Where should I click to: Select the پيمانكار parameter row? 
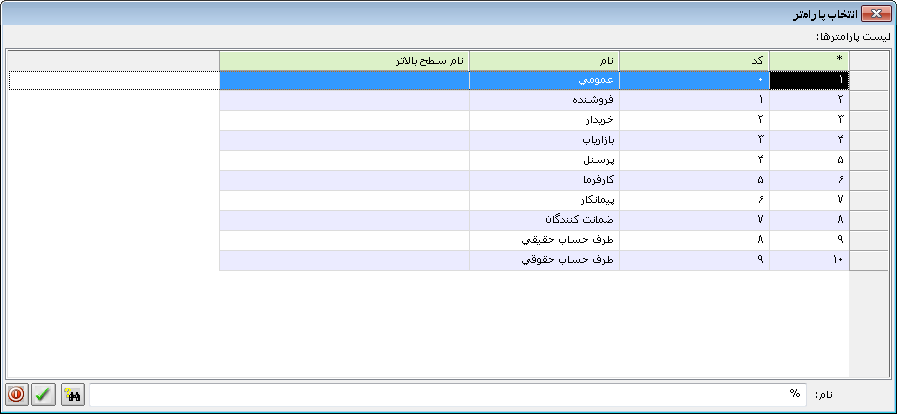tap(534, 200)
